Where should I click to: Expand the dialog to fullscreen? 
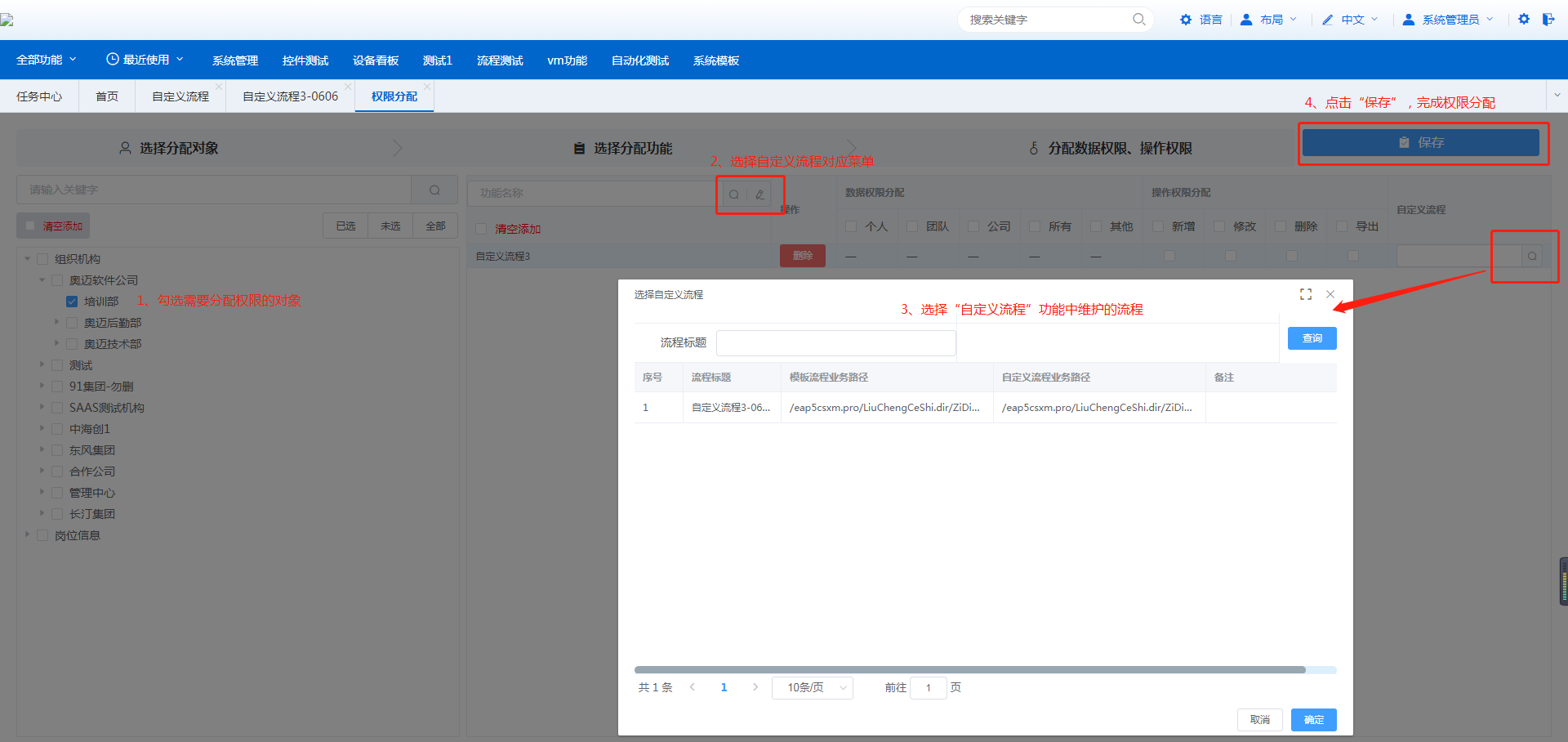pyautogui.click(x=1306, y=294)
